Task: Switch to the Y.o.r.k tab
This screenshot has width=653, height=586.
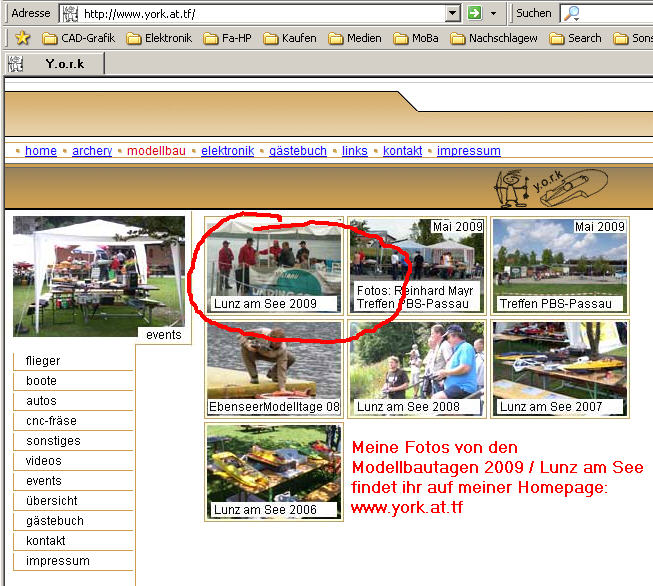Action: tap(65, 63)
